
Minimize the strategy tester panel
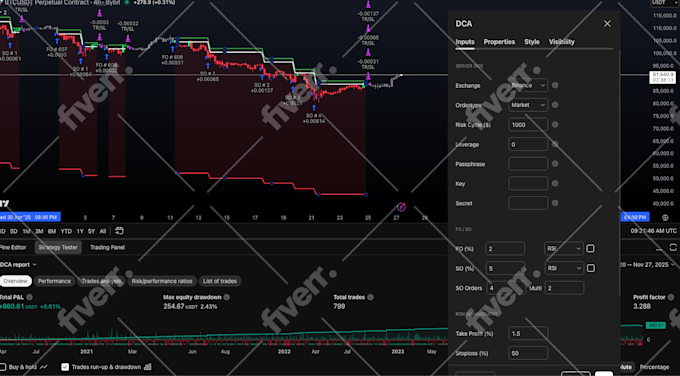pyautogui.click(x=659, y=249)
